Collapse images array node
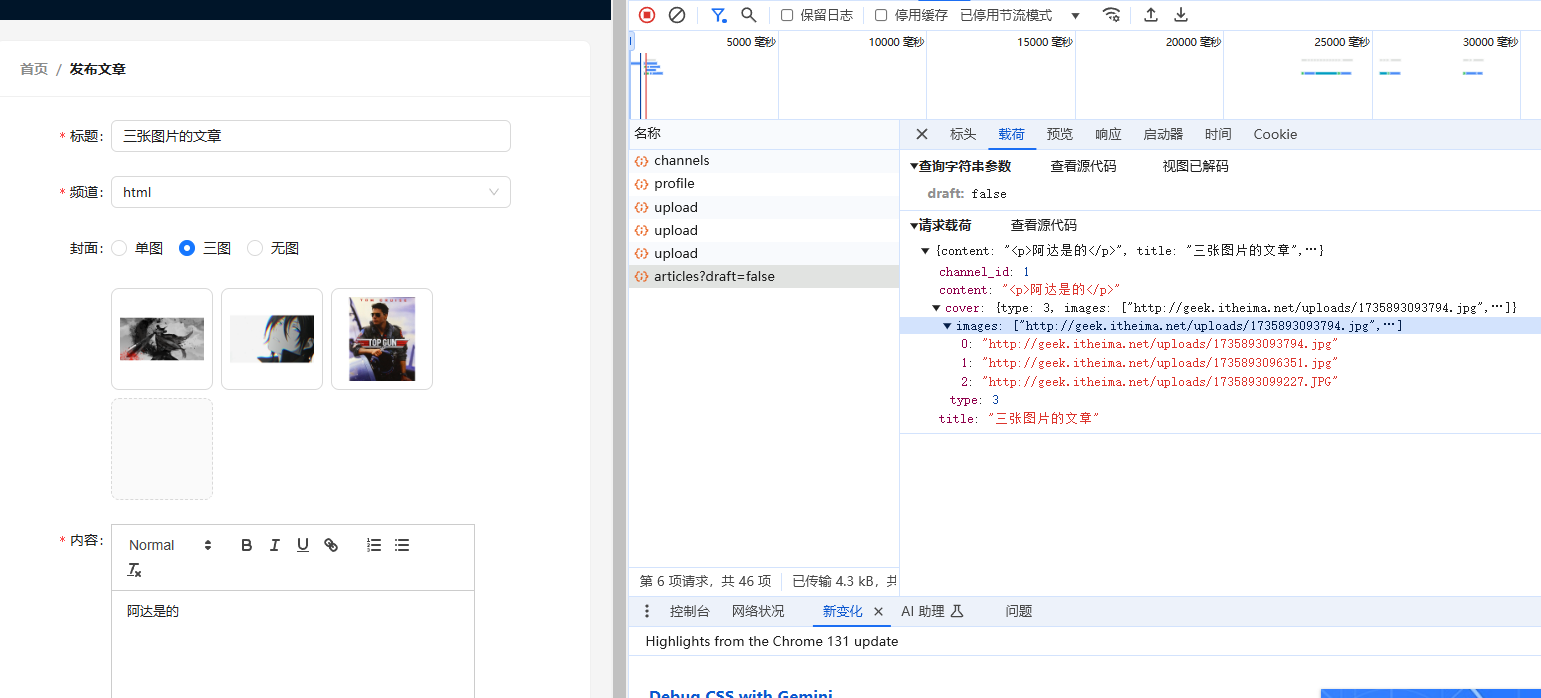The image size is (1541, 698). click(948, 326)
